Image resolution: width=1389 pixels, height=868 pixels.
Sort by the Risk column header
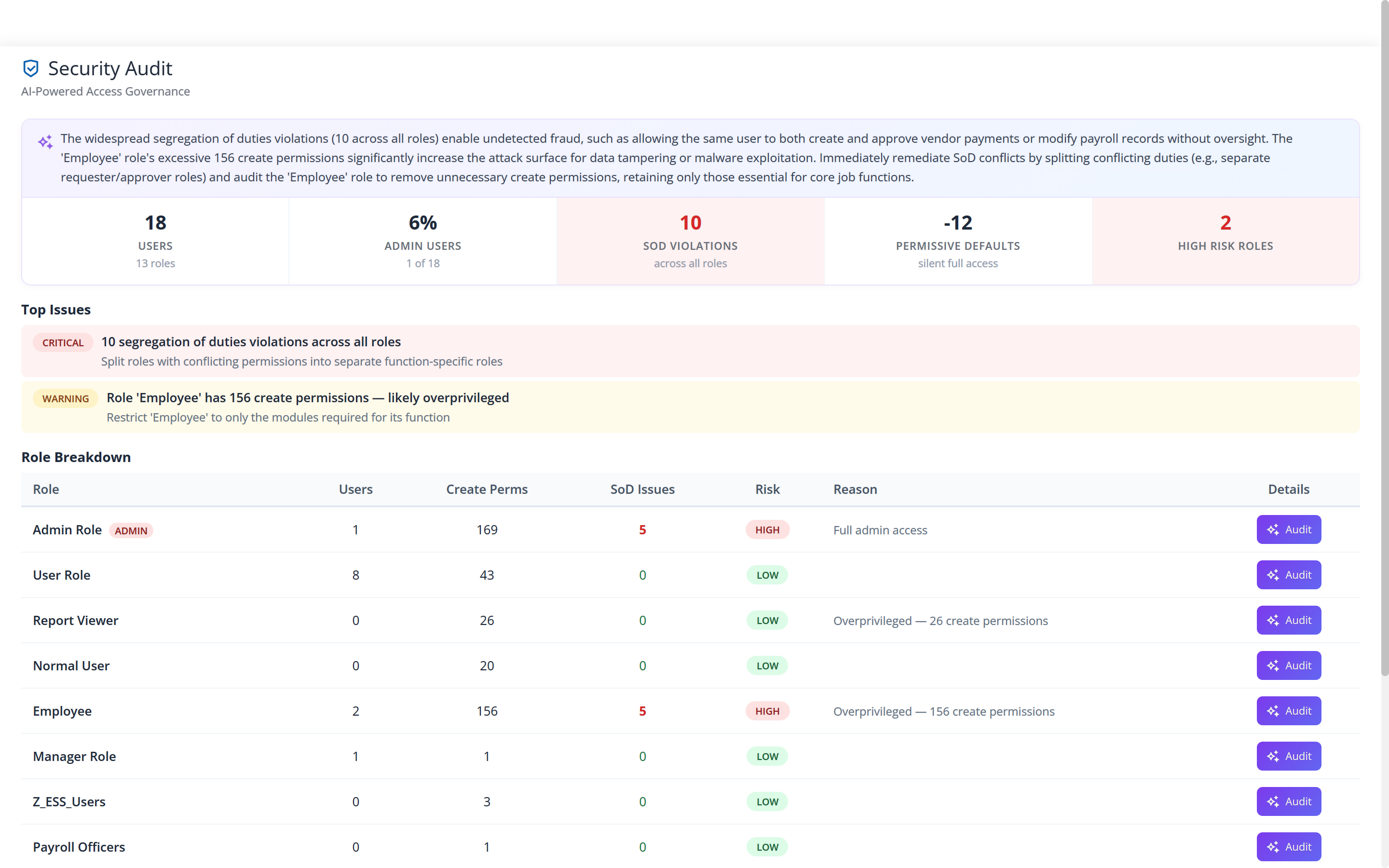[x=767, y=489]
